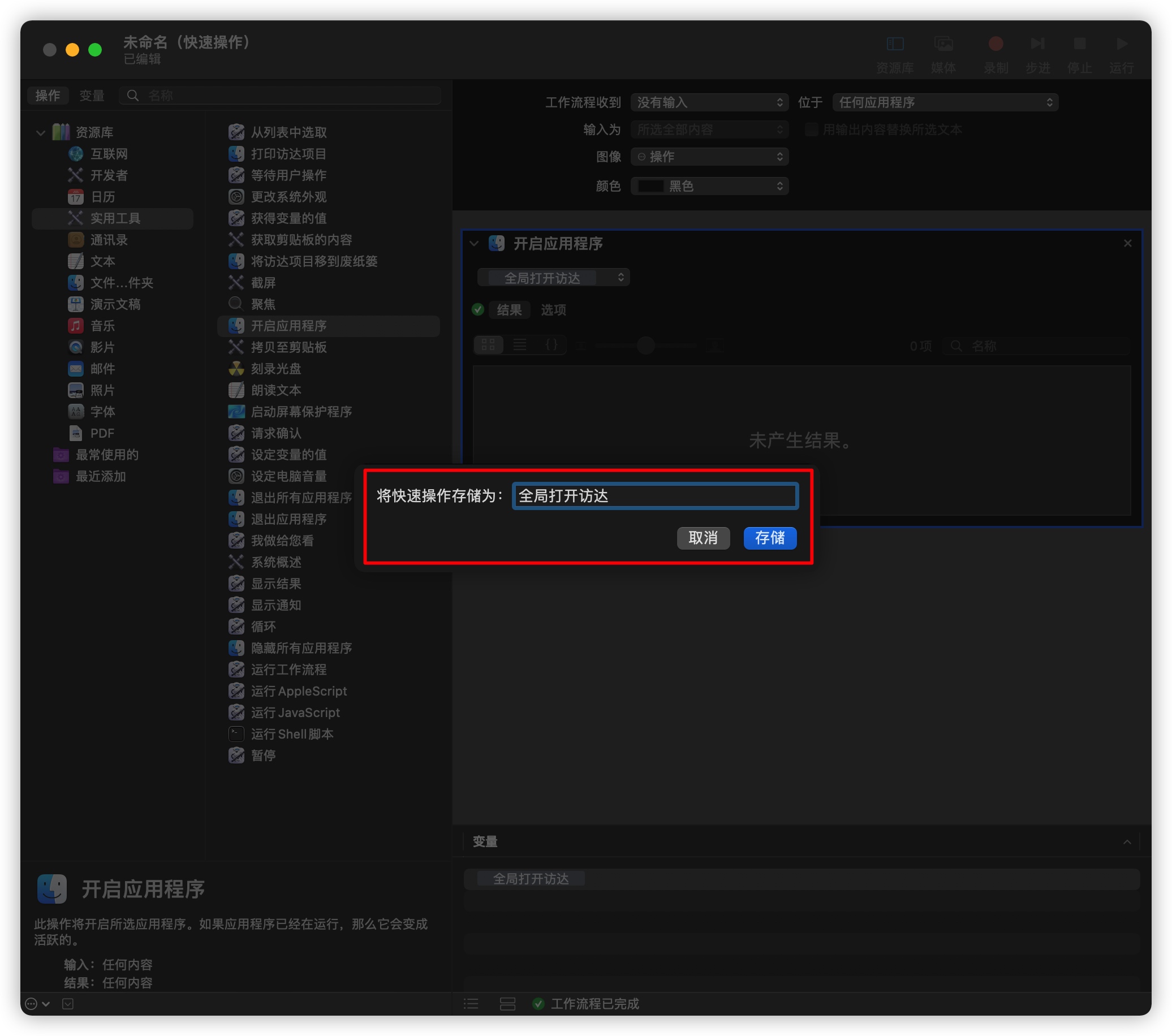The image size is (1172, 1036).
Task: Click the 步进 (Step) toolbar icon
Action: pyautogui.click(x=1037, y=44)
